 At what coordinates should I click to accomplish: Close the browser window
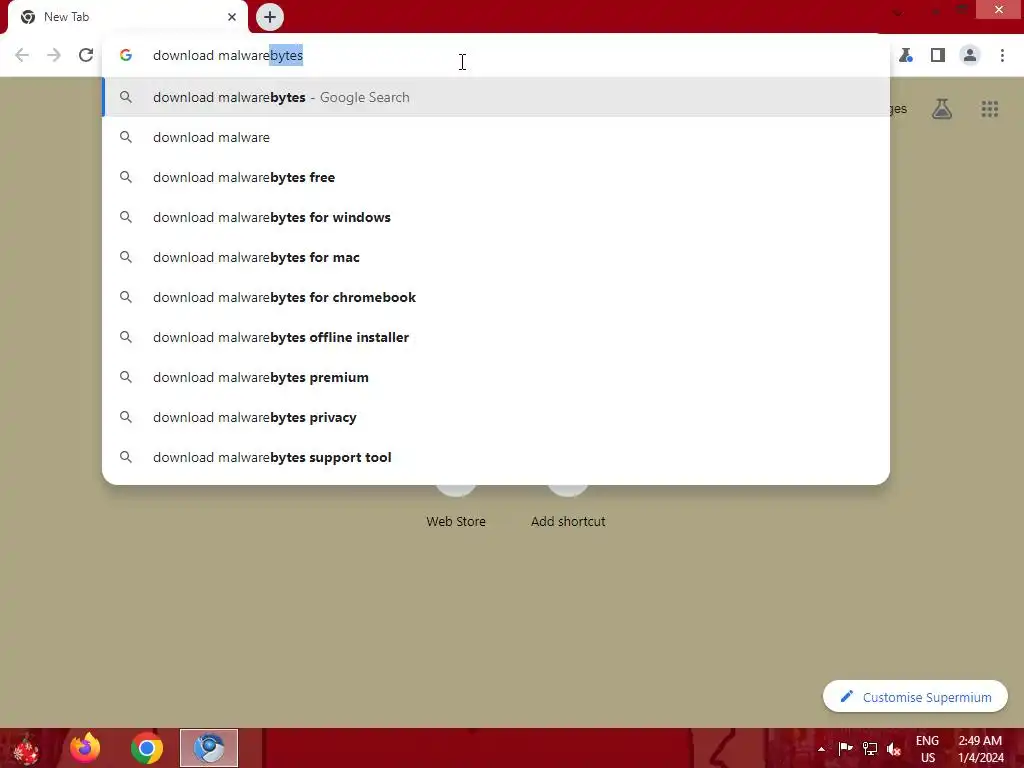[x=999, y=9]
